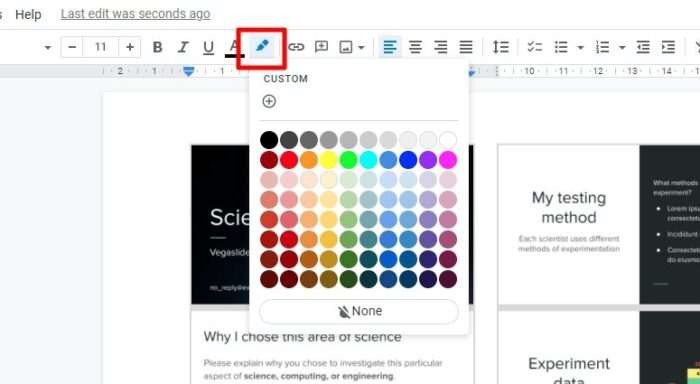Center align the text
The width and height of the screenshot is (700, 384).
pyautogui.click(x=415, y=47)
